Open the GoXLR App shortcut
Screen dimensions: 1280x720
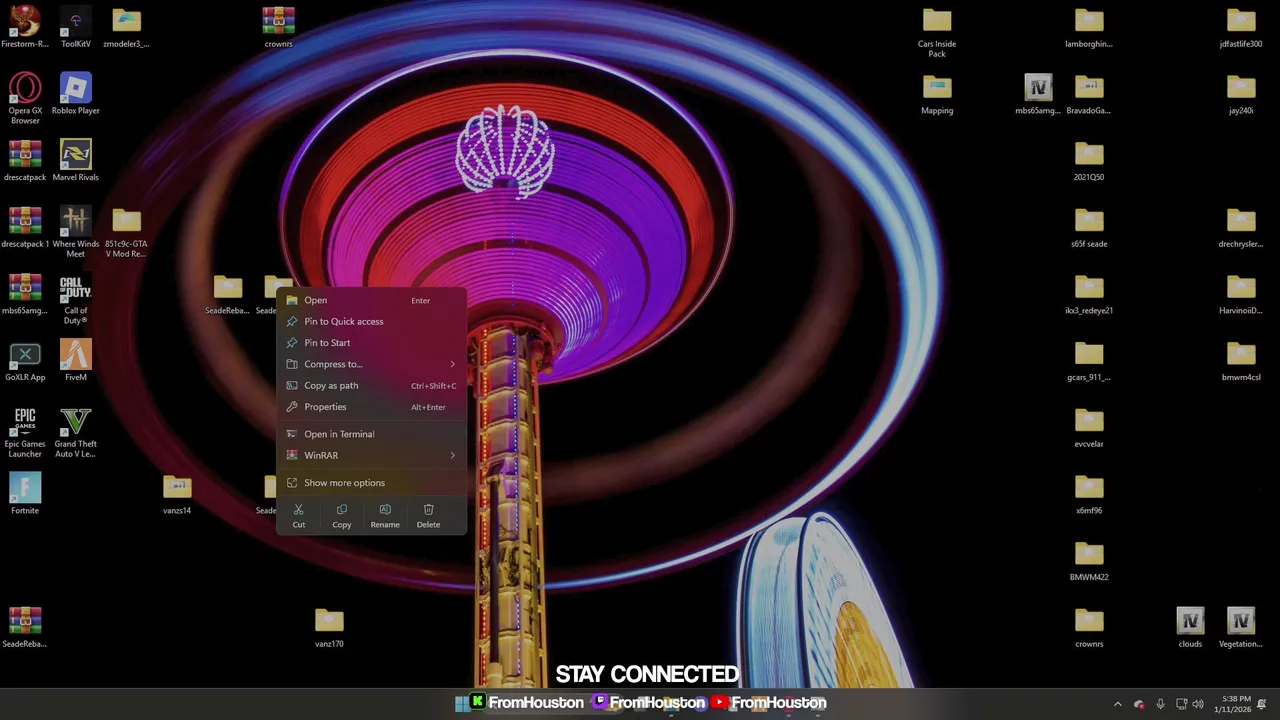25,361
